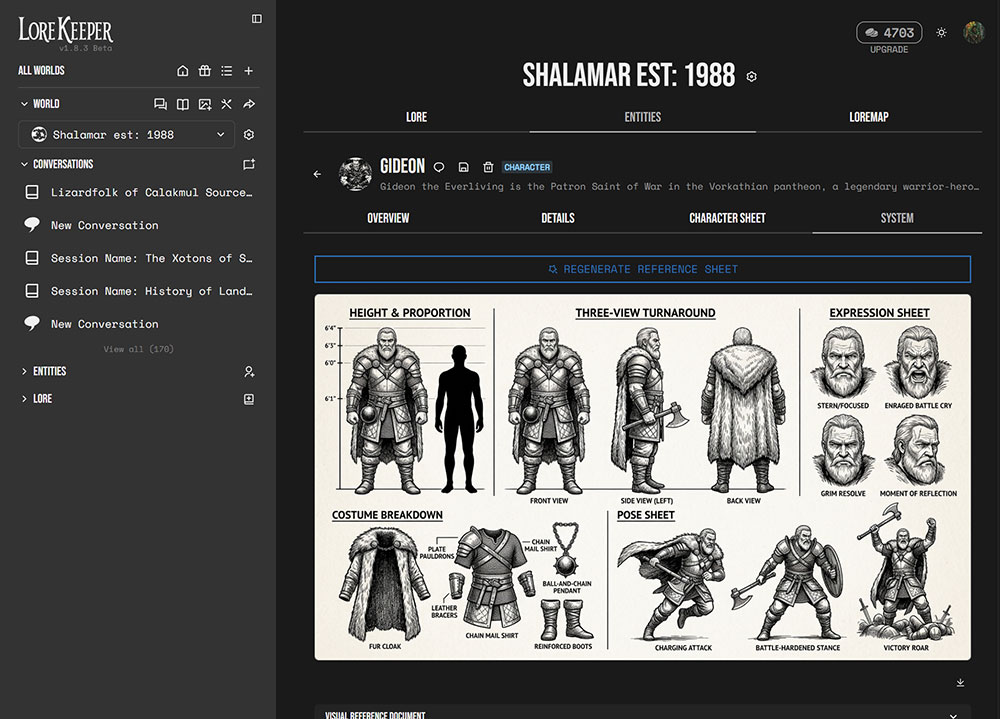Image resolution: width=1000 pixels, height=719 pixels.
Task: Select the list view icon beside Home
Action: point(226,70)
